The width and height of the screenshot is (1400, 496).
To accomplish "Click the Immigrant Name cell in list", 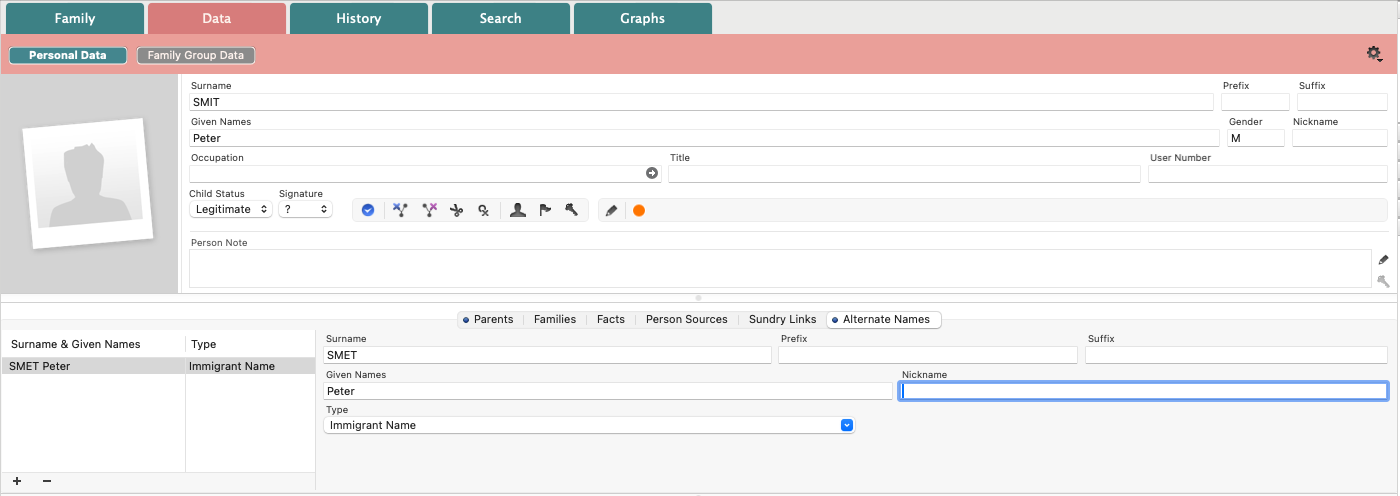I will 232,366.
